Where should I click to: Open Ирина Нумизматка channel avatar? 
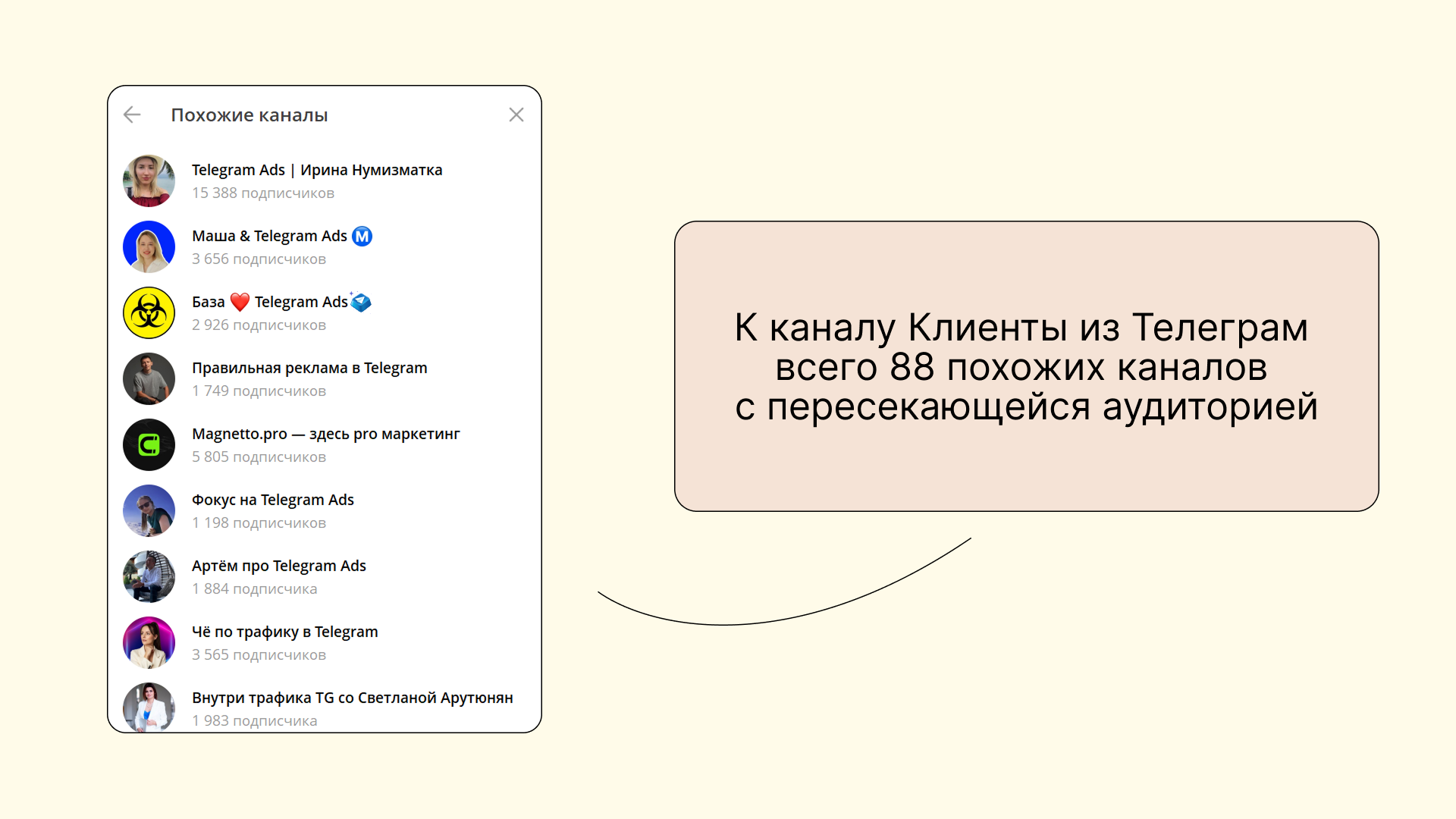149,181
